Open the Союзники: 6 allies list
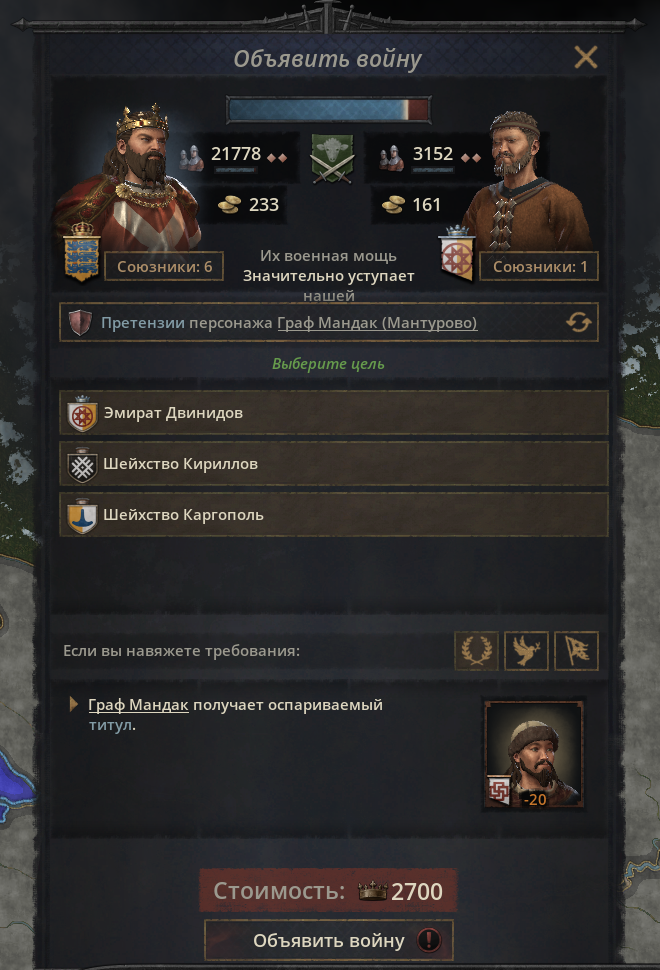This screenshot has width=660, height=970. pos(164,267)
